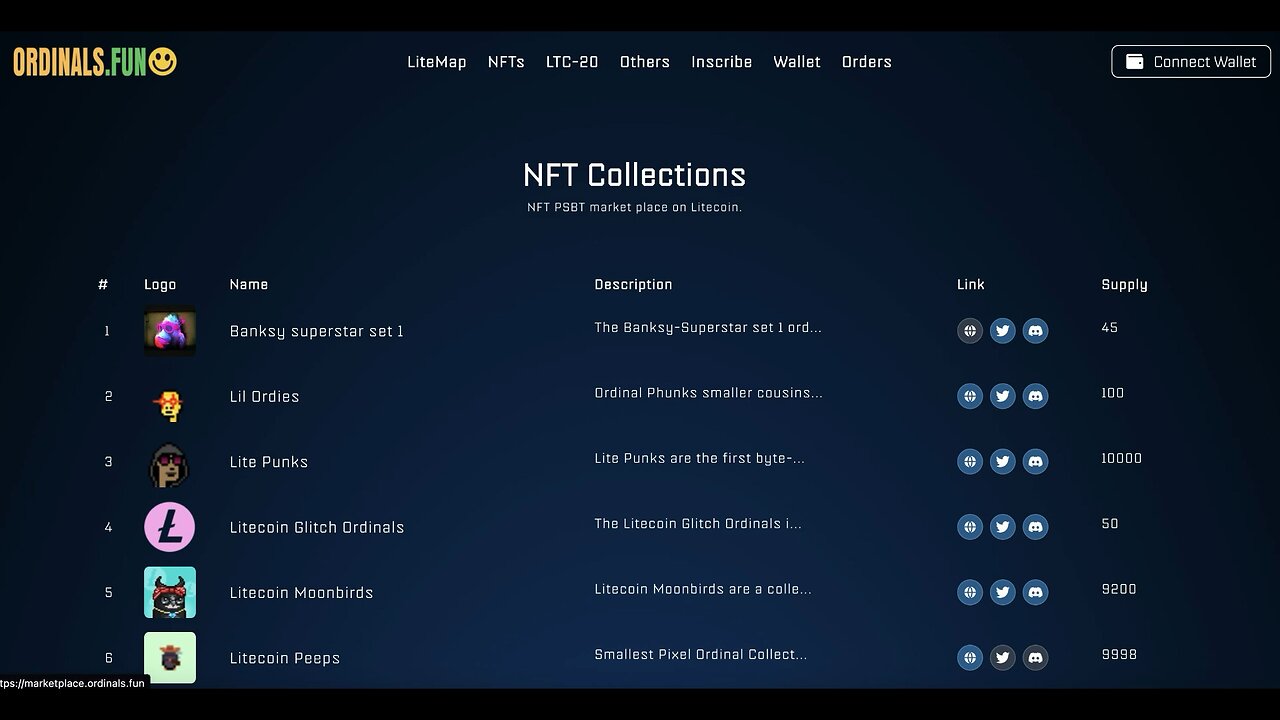Viewport: 1280px width, 720px height.
Task: Open Twitter link for Lite Punks
Action: (1003, 461)
